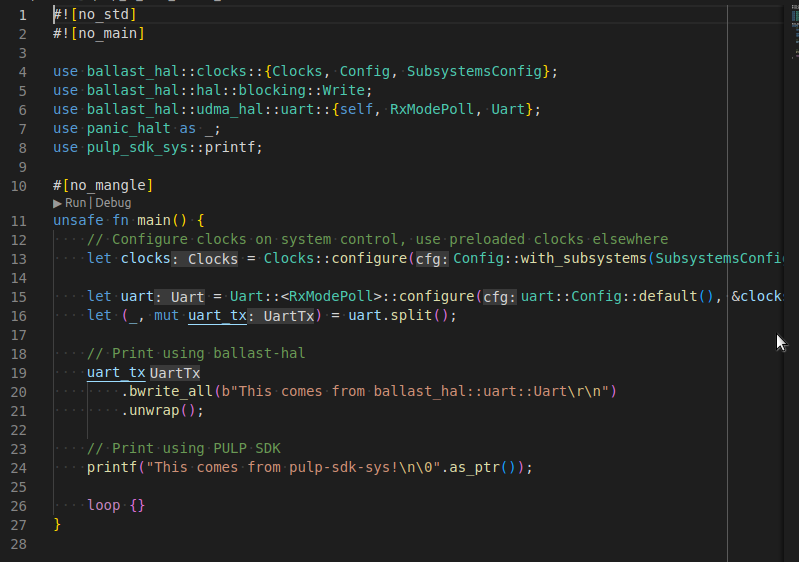
Task: Click the loop keyword on line 26
Action: tap(103, 505)
